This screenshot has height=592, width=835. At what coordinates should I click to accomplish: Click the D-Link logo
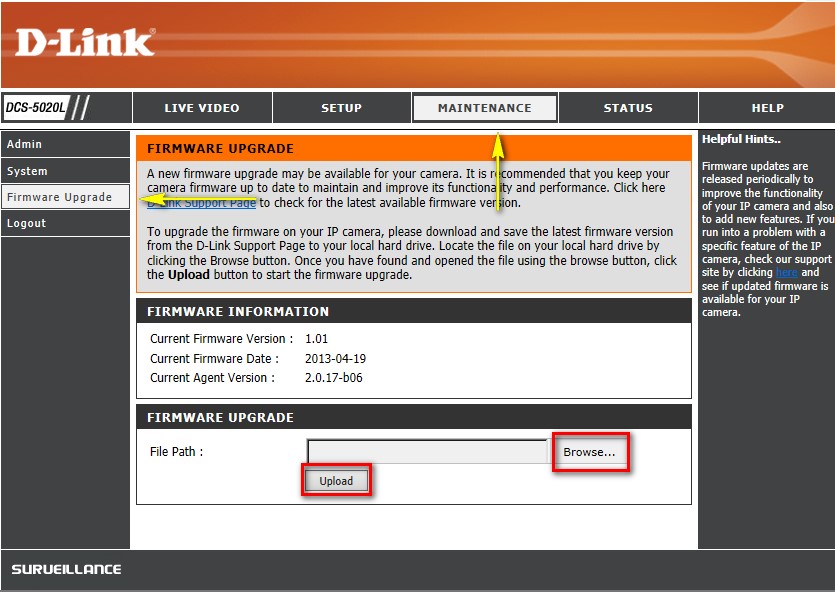point(85,43)
